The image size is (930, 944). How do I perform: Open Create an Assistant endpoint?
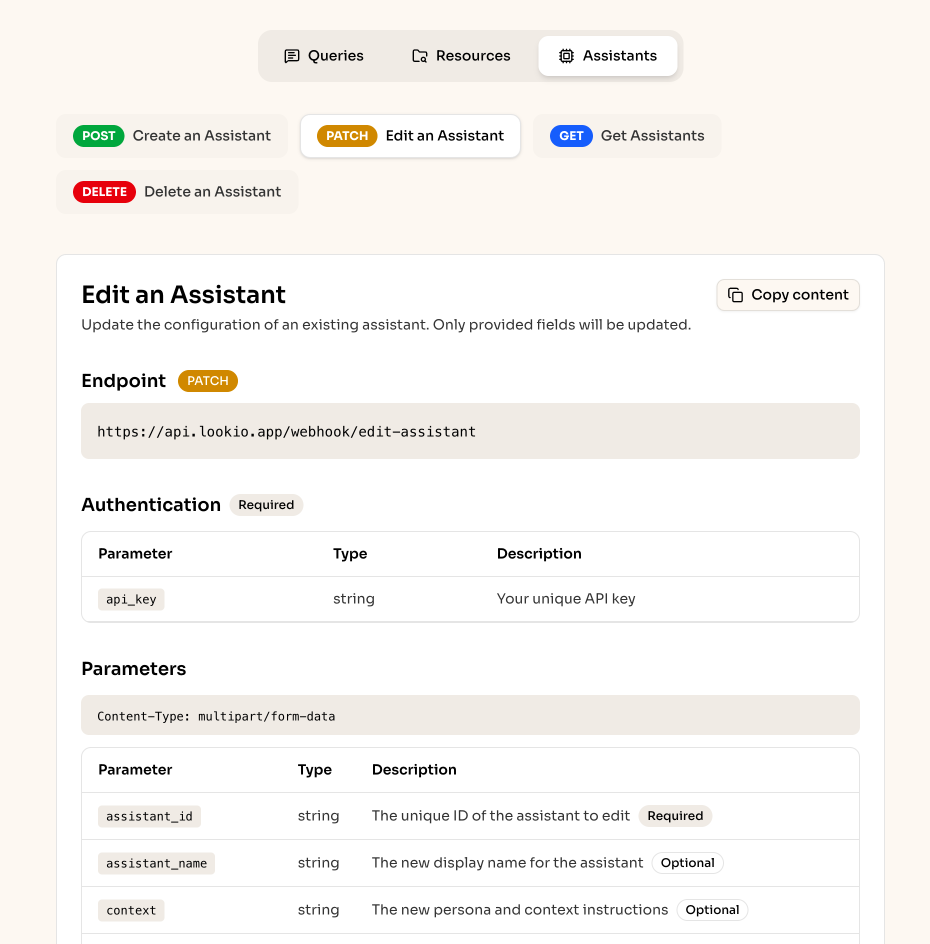point(172,135)
